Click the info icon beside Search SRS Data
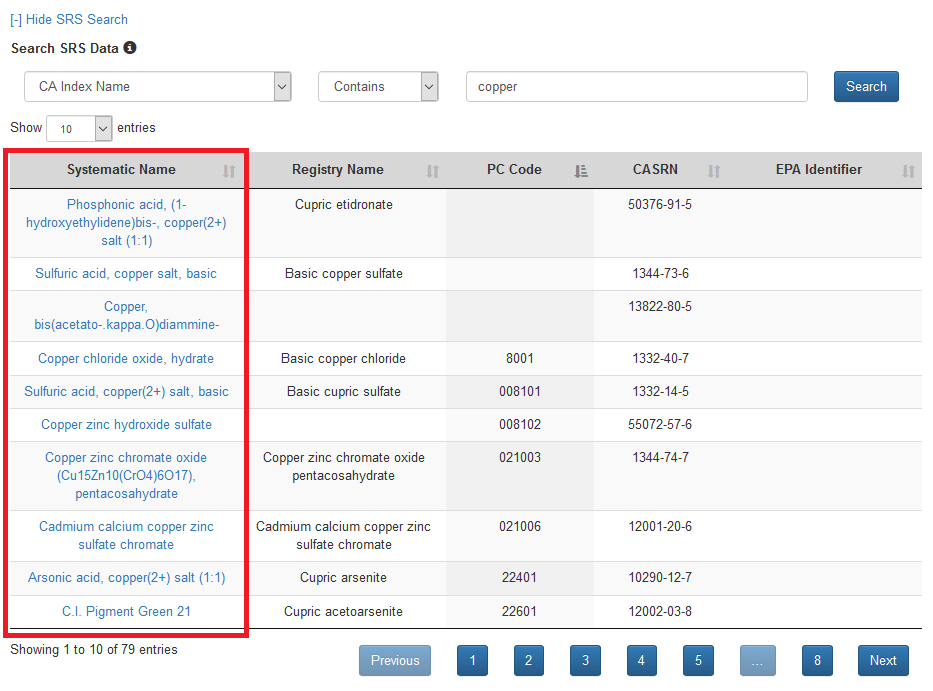The width and height of the screenshot is (933, 691). (x=130, y=48)
